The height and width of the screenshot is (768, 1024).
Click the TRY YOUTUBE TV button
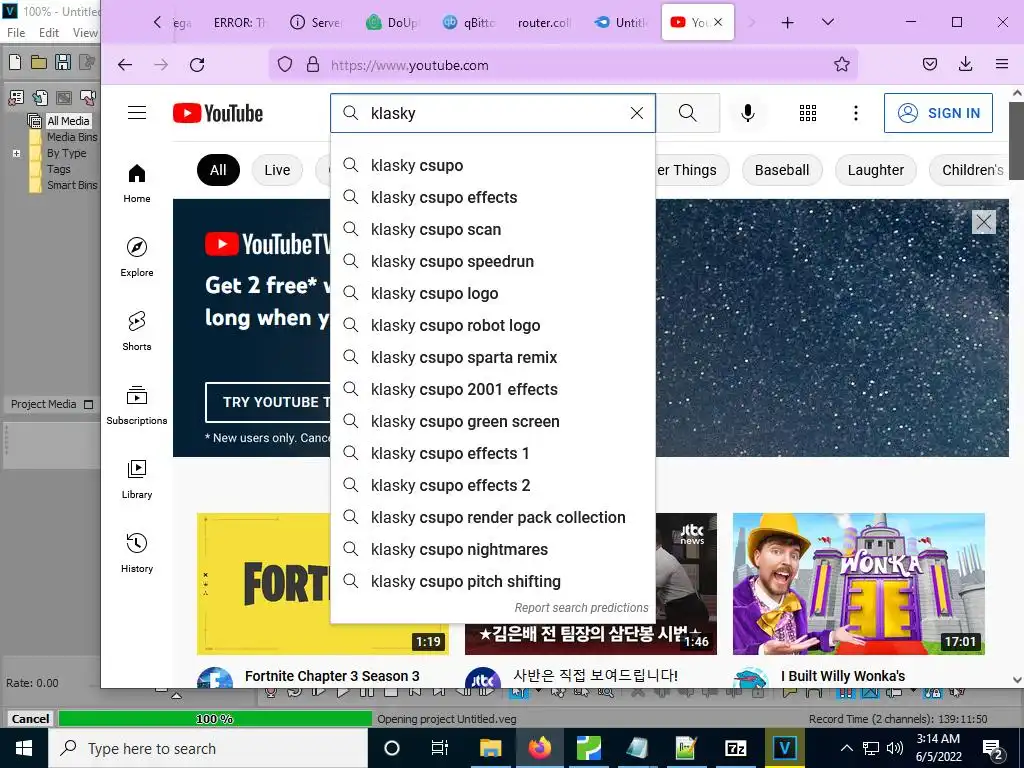[268, 402]
